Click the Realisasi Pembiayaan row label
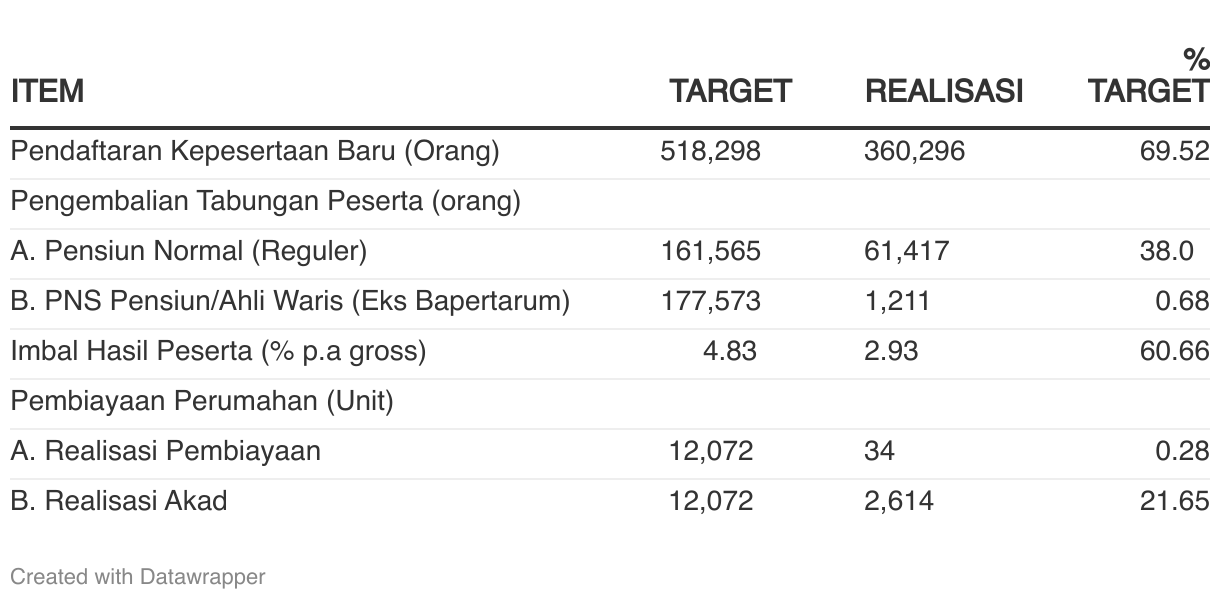 pyautogui.click(x=166, y=451)
